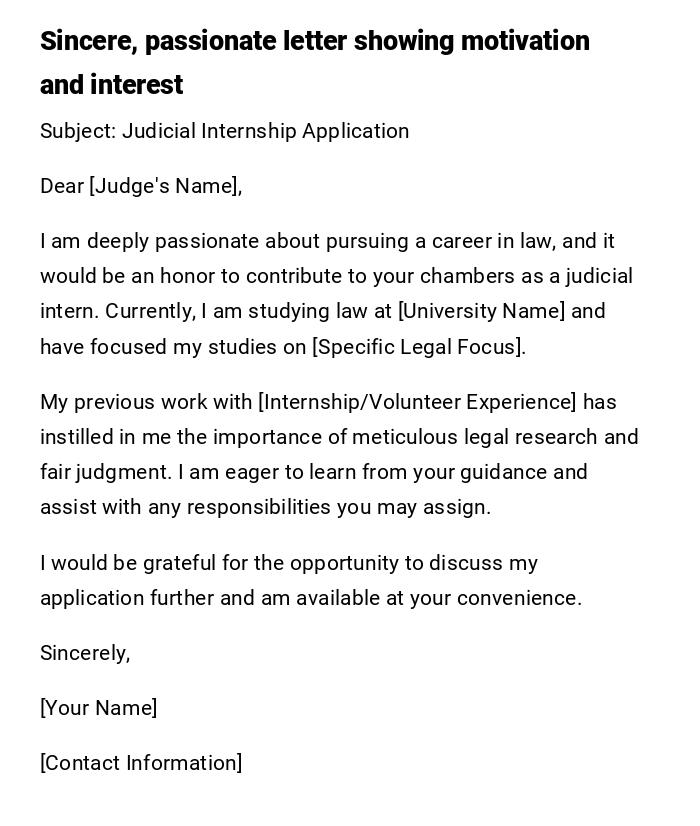Viewport: 700px width, 826px height.
Task: Click the text "My previous work with"
Action: pyautogui.click(x=146, y=402)
